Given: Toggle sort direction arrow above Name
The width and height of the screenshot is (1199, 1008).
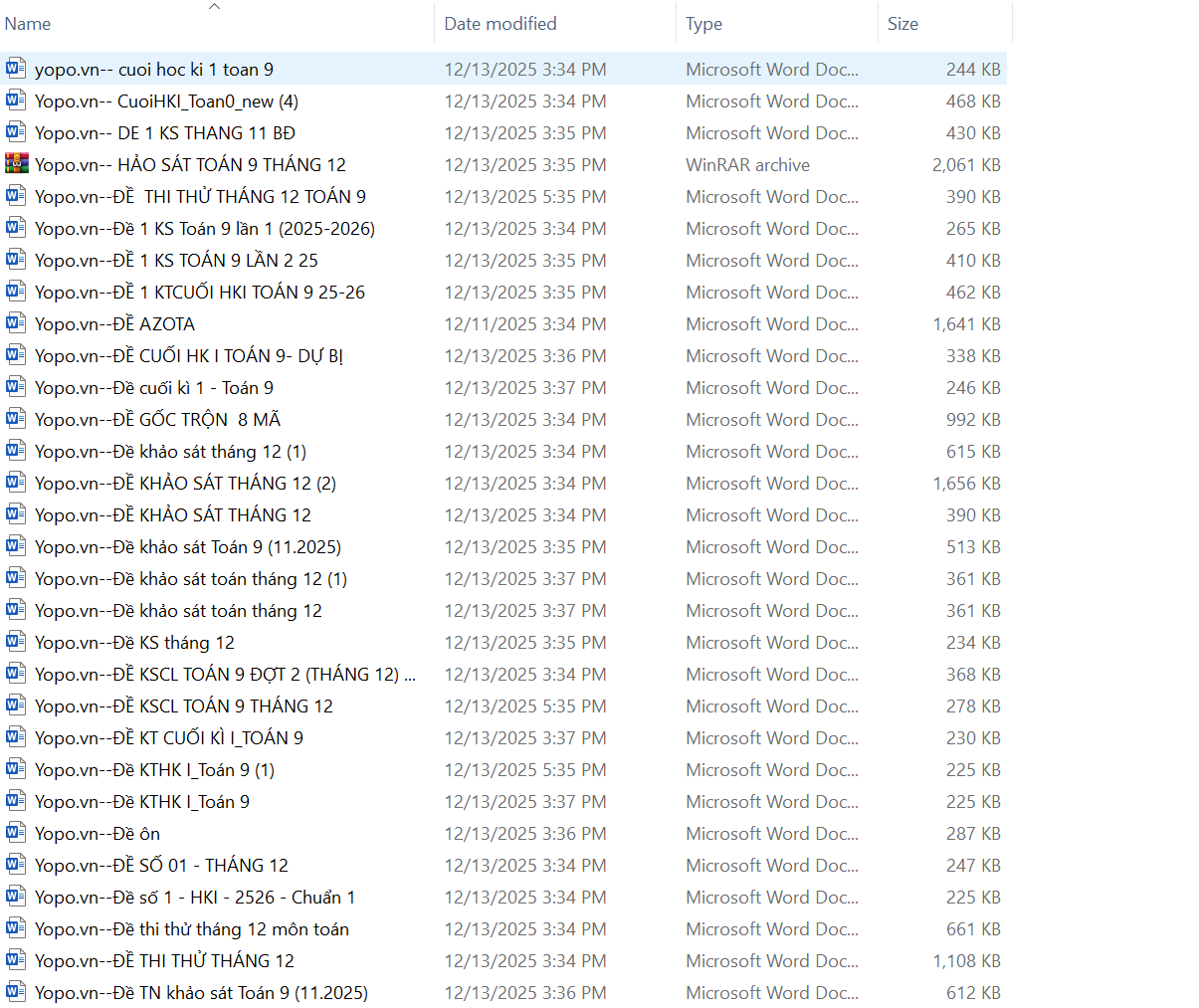Looking at the screenshot, I should point(214,7).
